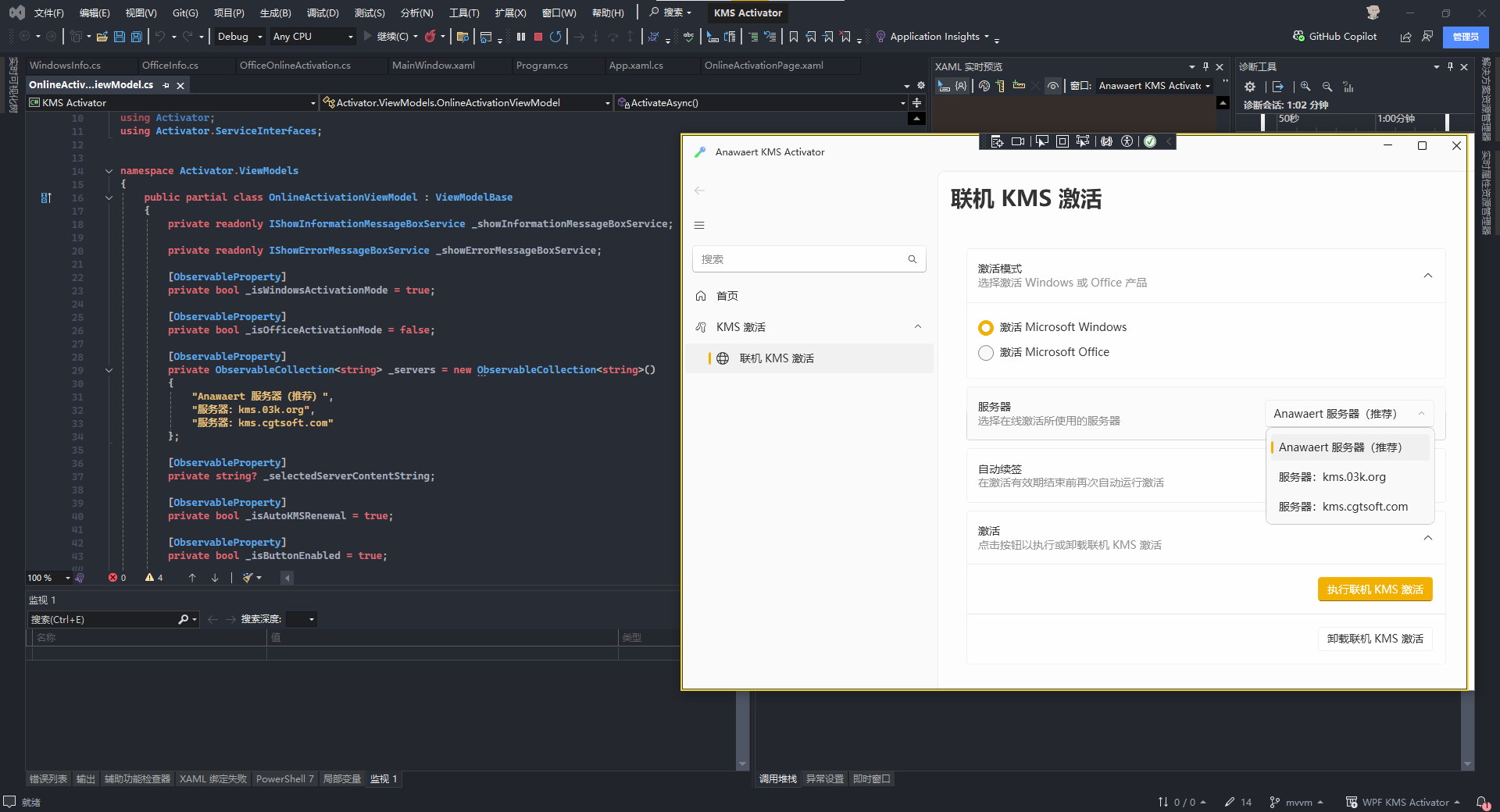Open the Debug configuration dropdown
1500x812 pixels.
coord(239,37)
